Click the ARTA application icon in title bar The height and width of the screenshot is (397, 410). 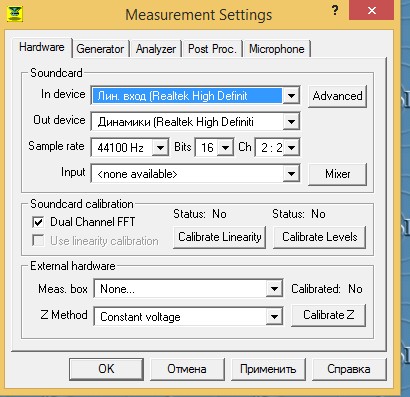tap(15, 14)
